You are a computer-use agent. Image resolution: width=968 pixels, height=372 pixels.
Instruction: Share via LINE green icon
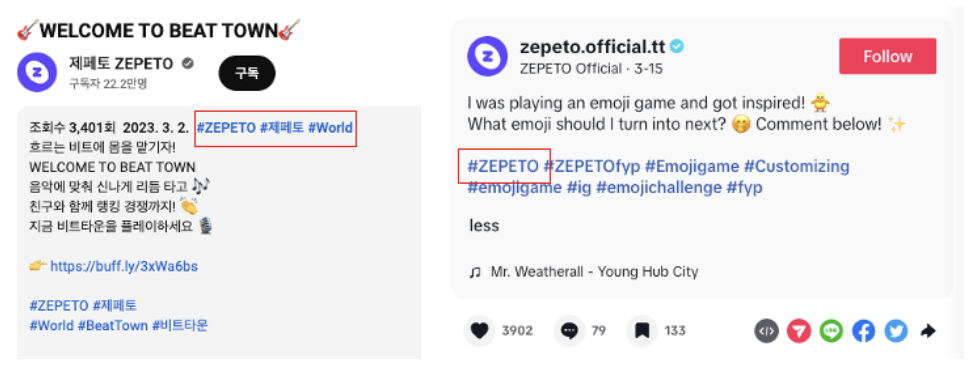pyautogui.click(x=831, y=331)
